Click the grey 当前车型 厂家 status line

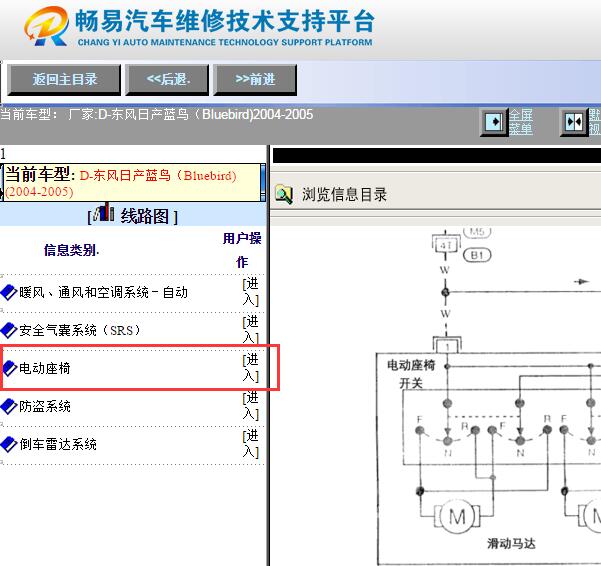tap(156, 115)
